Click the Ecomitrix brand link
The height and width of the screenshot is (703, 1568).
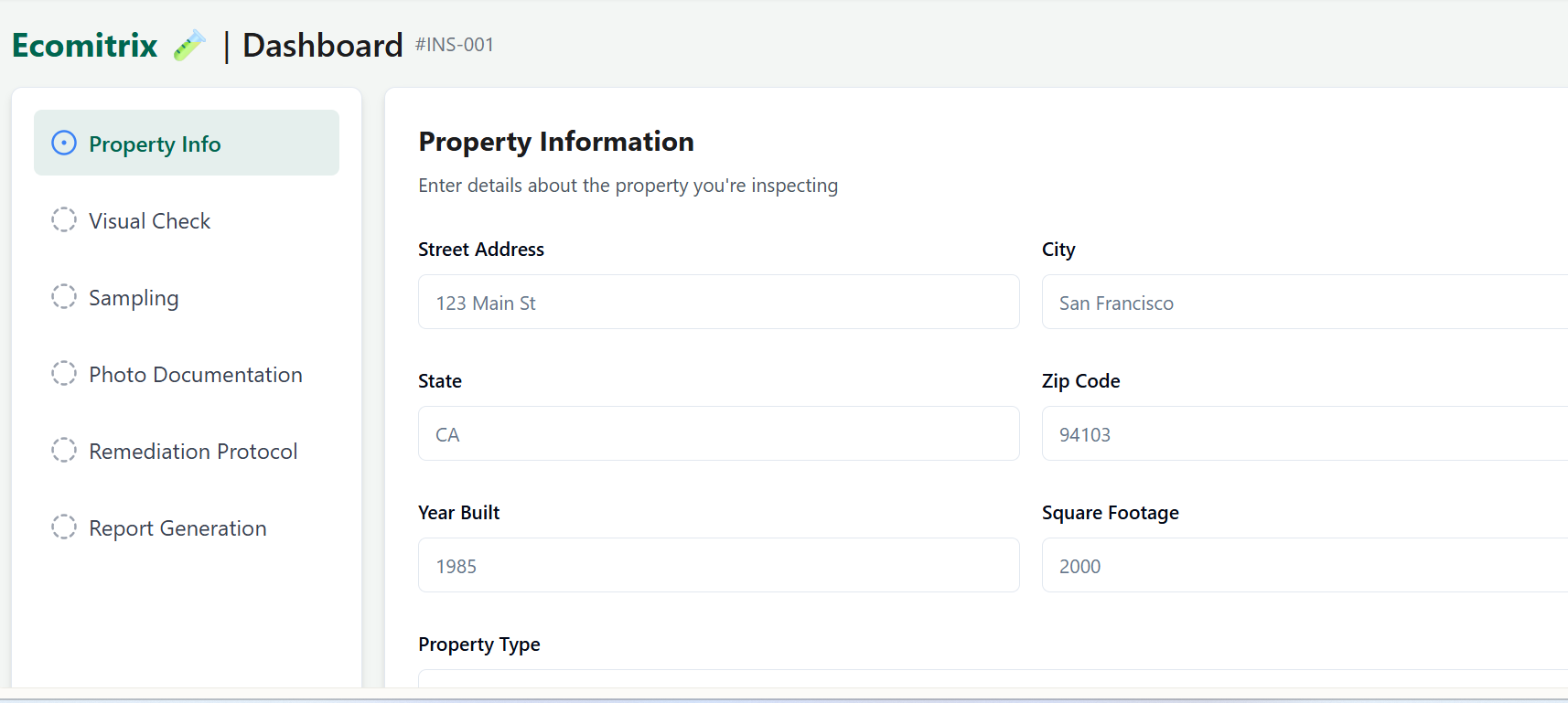click(85, 45)
